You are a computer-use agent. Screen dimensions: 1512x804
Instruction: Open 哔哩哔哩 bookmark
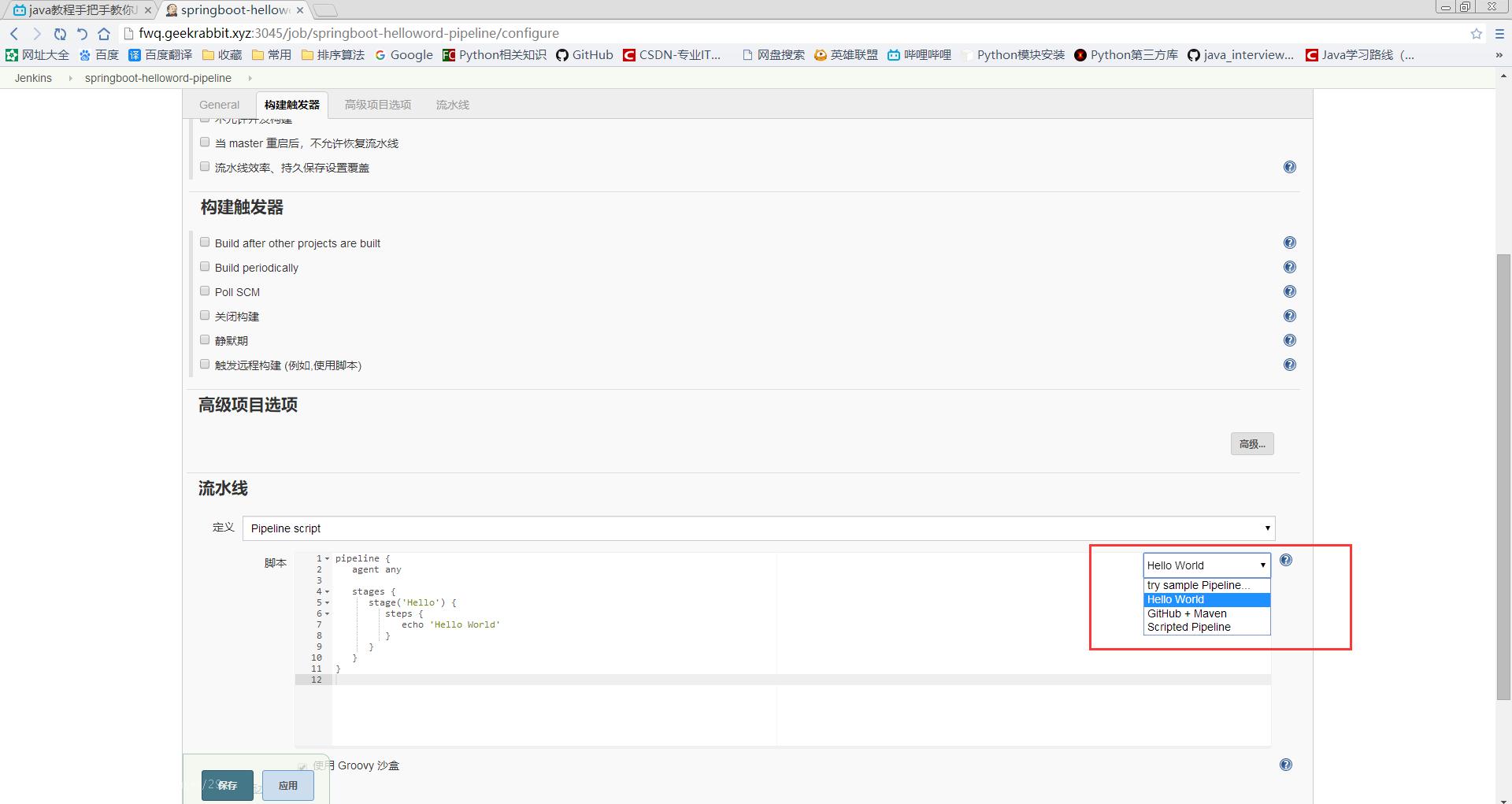point(920,54)
